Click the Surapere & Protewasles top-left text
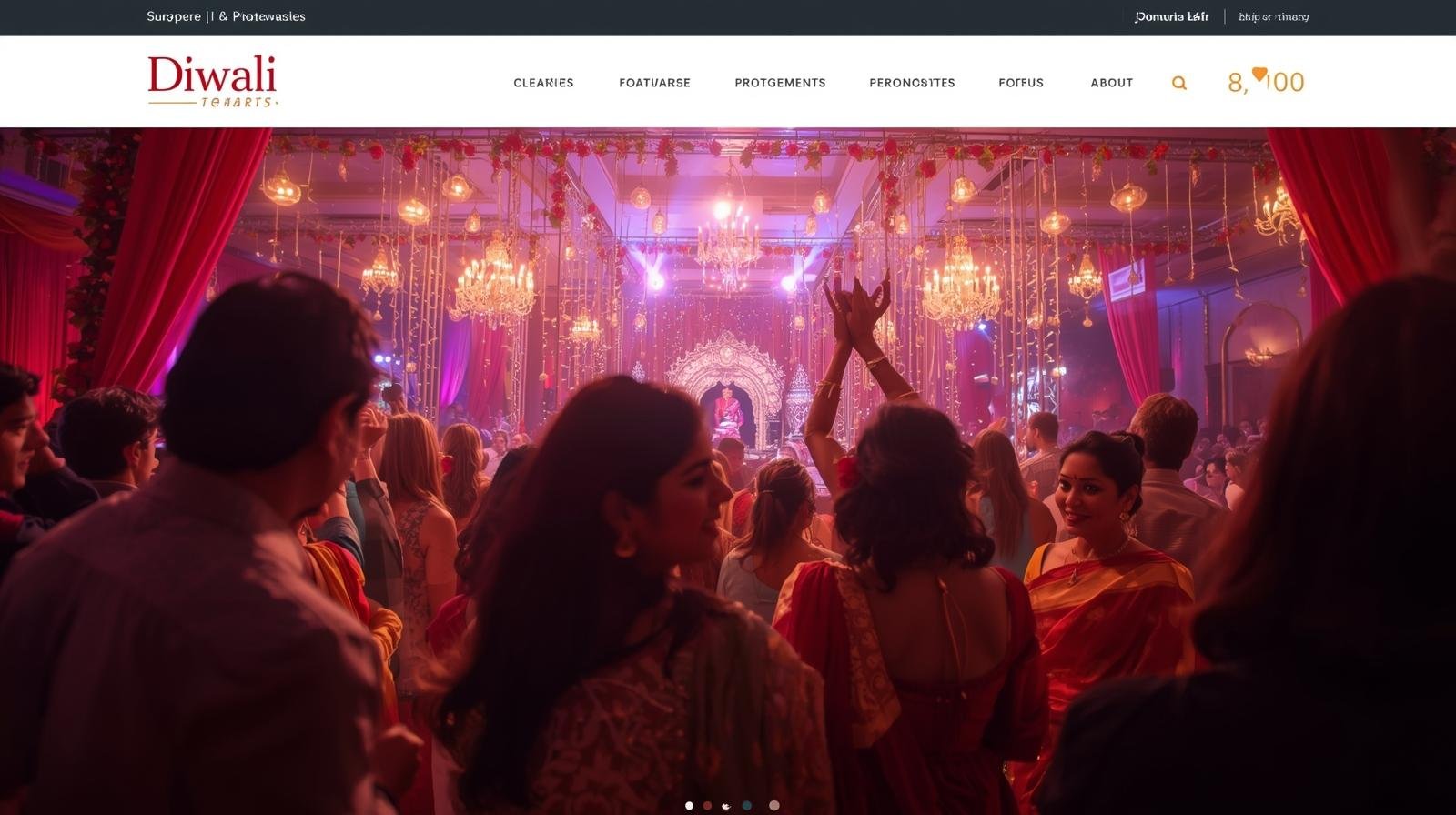The image size is (1456, 815). (226, 16)
